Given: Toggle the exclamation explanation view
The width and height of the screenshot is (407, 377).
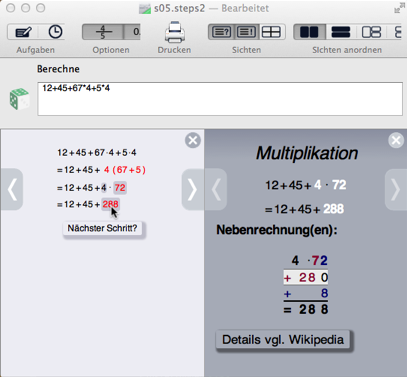Looking at the screenshot, I should pos(247,32).
